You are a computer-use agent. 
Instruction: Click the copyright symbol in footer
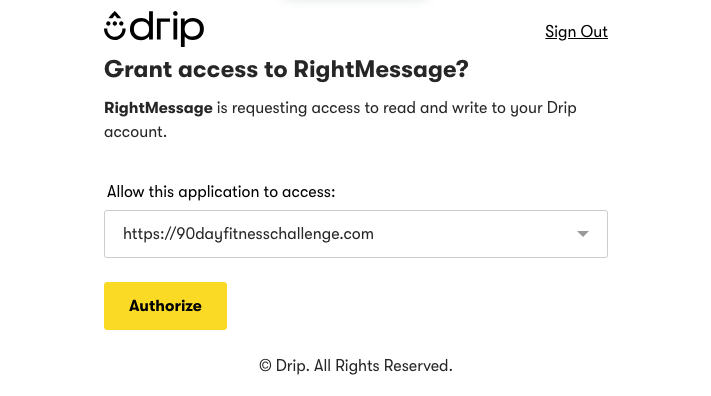pyautogui.click(x=265, y=366)
